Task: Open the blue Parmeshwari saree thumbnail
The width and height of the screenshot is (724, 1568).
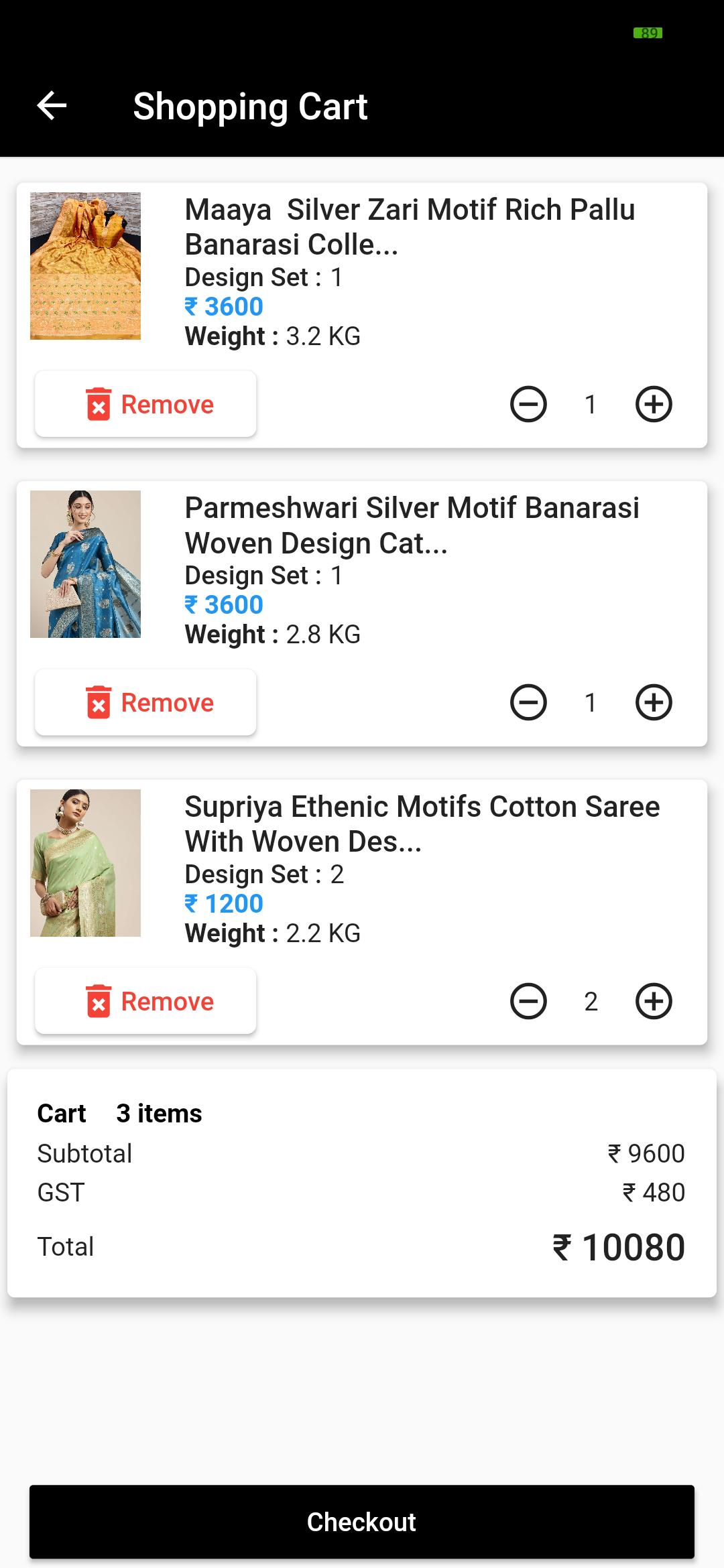Action: point(85,564)
